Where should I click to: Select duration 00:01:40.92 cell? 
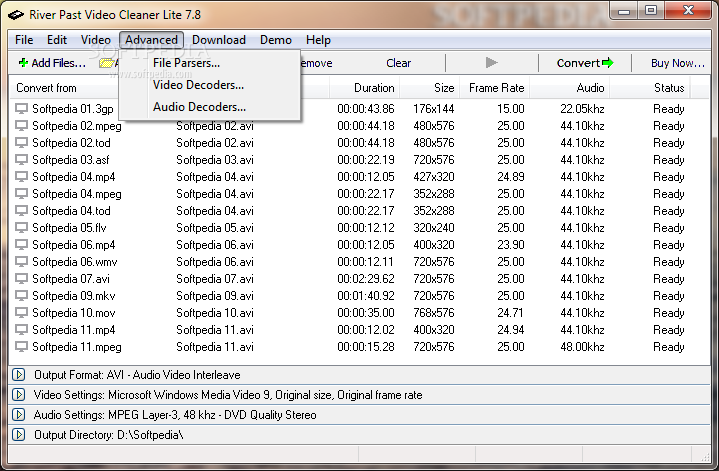tap(365, 296)
